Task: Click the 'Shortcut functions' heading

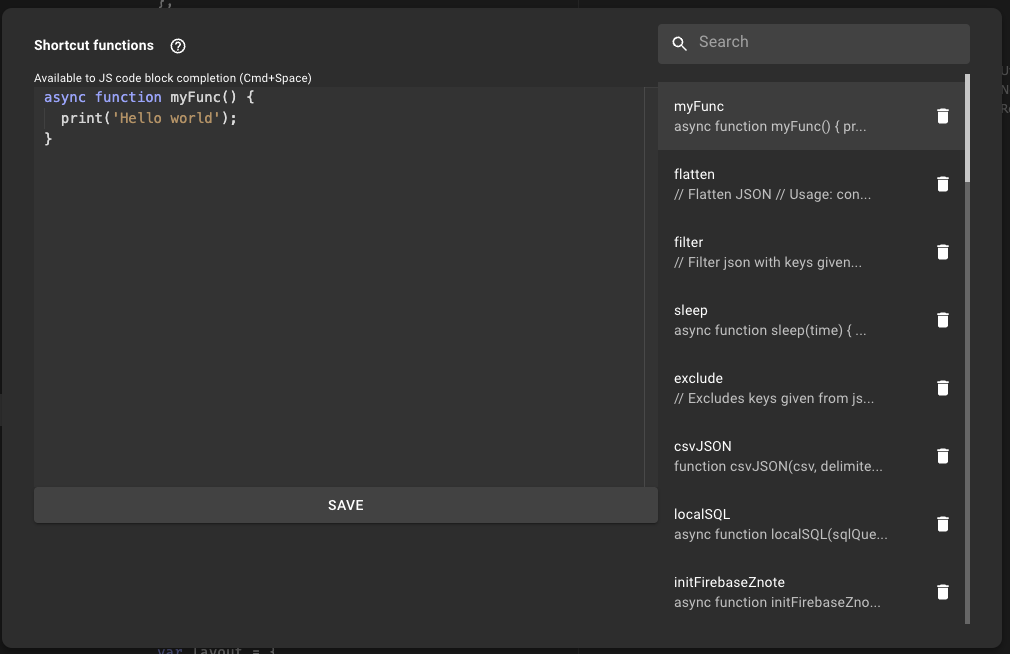Action: [x=94, y=46]
